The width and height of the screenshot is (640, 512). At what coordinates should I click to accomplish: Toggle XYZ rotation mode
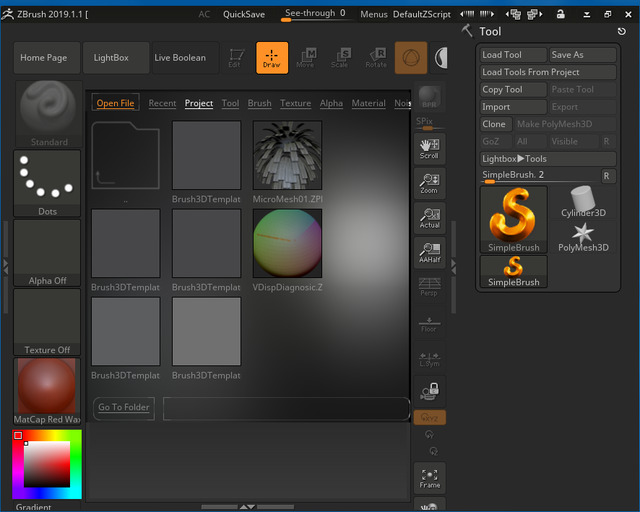click(429, 418)
